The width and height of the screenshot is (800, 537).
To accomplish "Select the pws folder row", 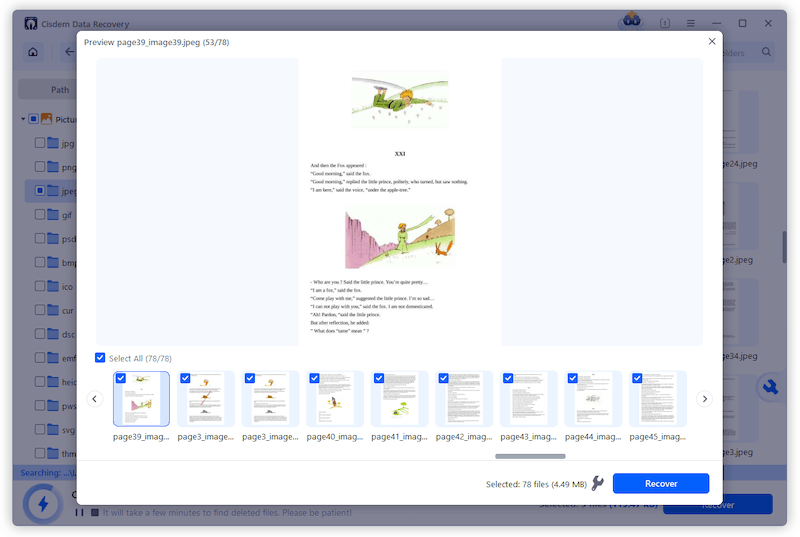I will pyautogui.click(x=51, y=406).
